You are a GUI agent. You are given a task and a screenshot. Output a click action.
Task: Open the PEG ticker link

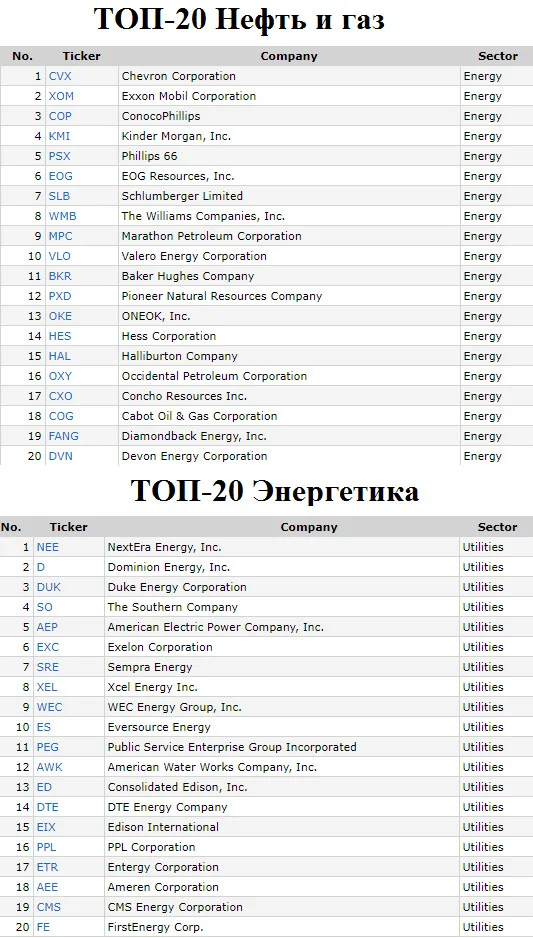pyautogui.click(x=48, y=747)
